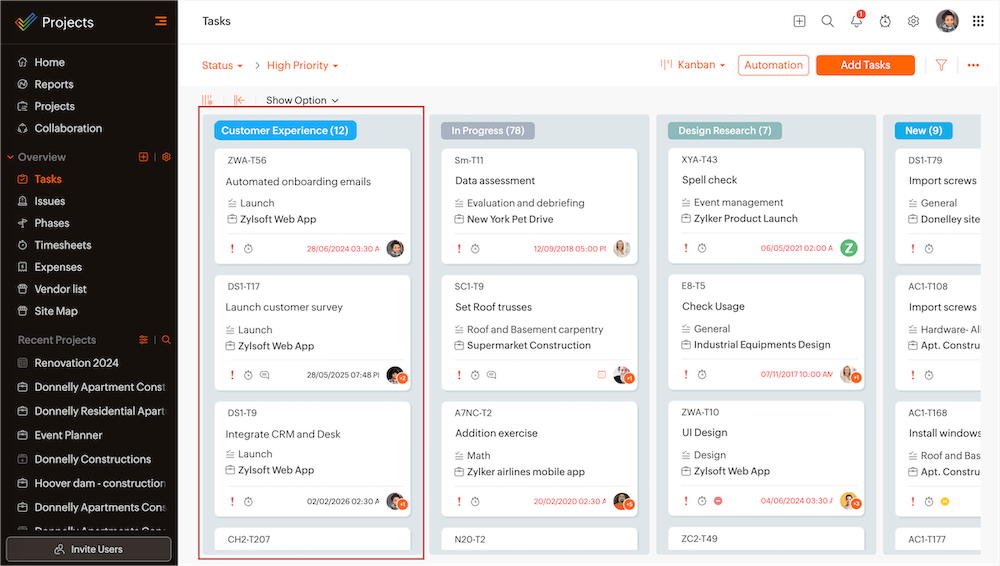Open the High Priority dropdown
The width and height of the screenshot is (1000, 566).
tap(302, 66)
